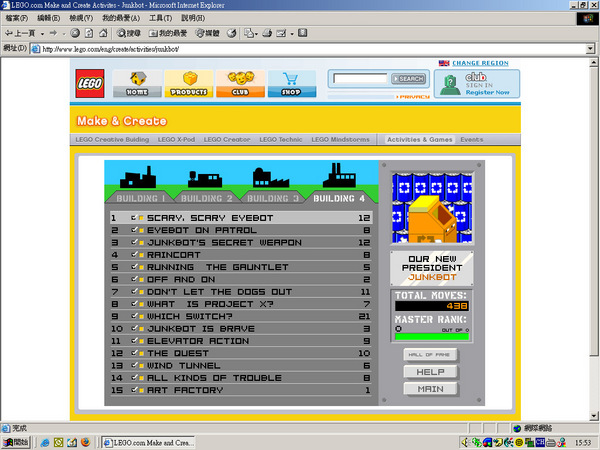This screenshot has height=450, width=600.
Task: Toggle checkmark on The Quest level
Action: 134,353
